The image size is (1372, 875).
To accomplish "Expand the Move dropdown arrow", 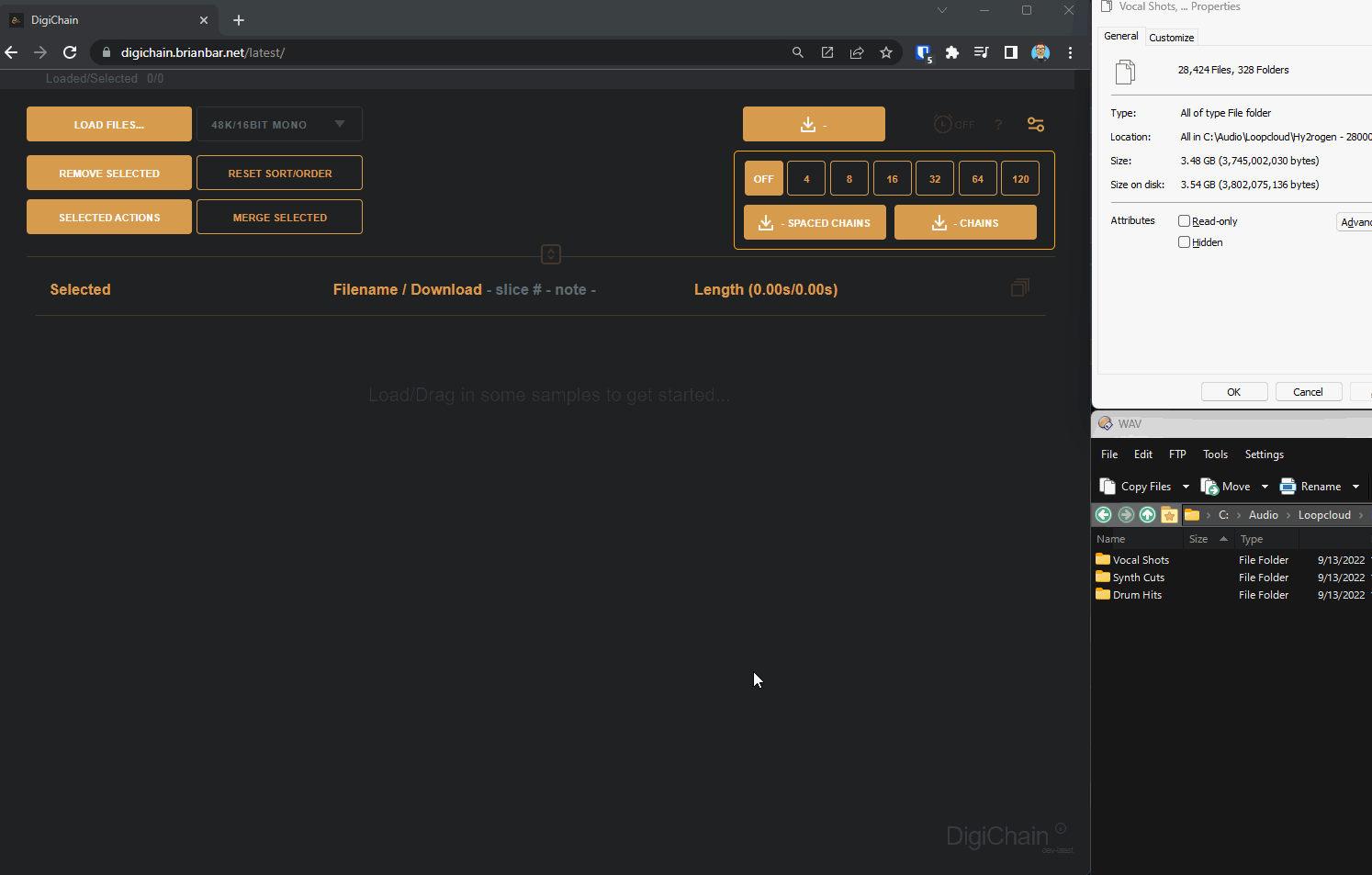I will click(x=1265, y=487).
